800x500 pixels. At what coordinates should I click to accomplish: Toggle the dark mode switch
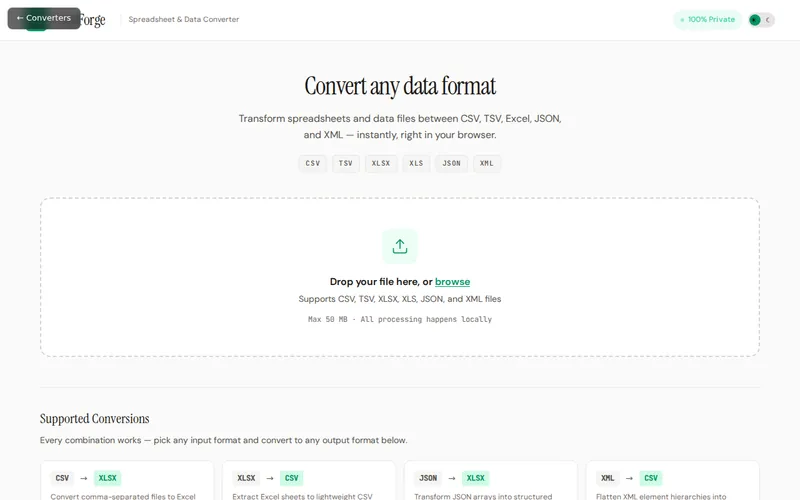761,20
